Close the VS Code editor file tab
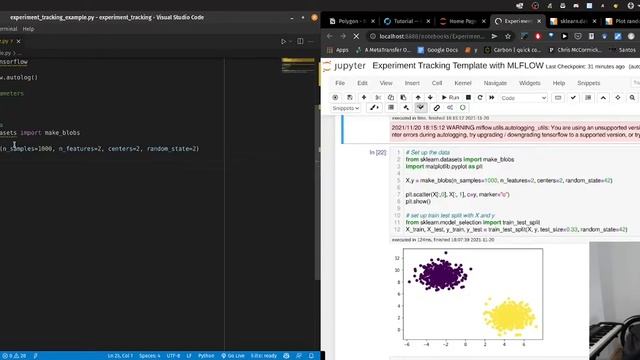 tap(18, 41)
